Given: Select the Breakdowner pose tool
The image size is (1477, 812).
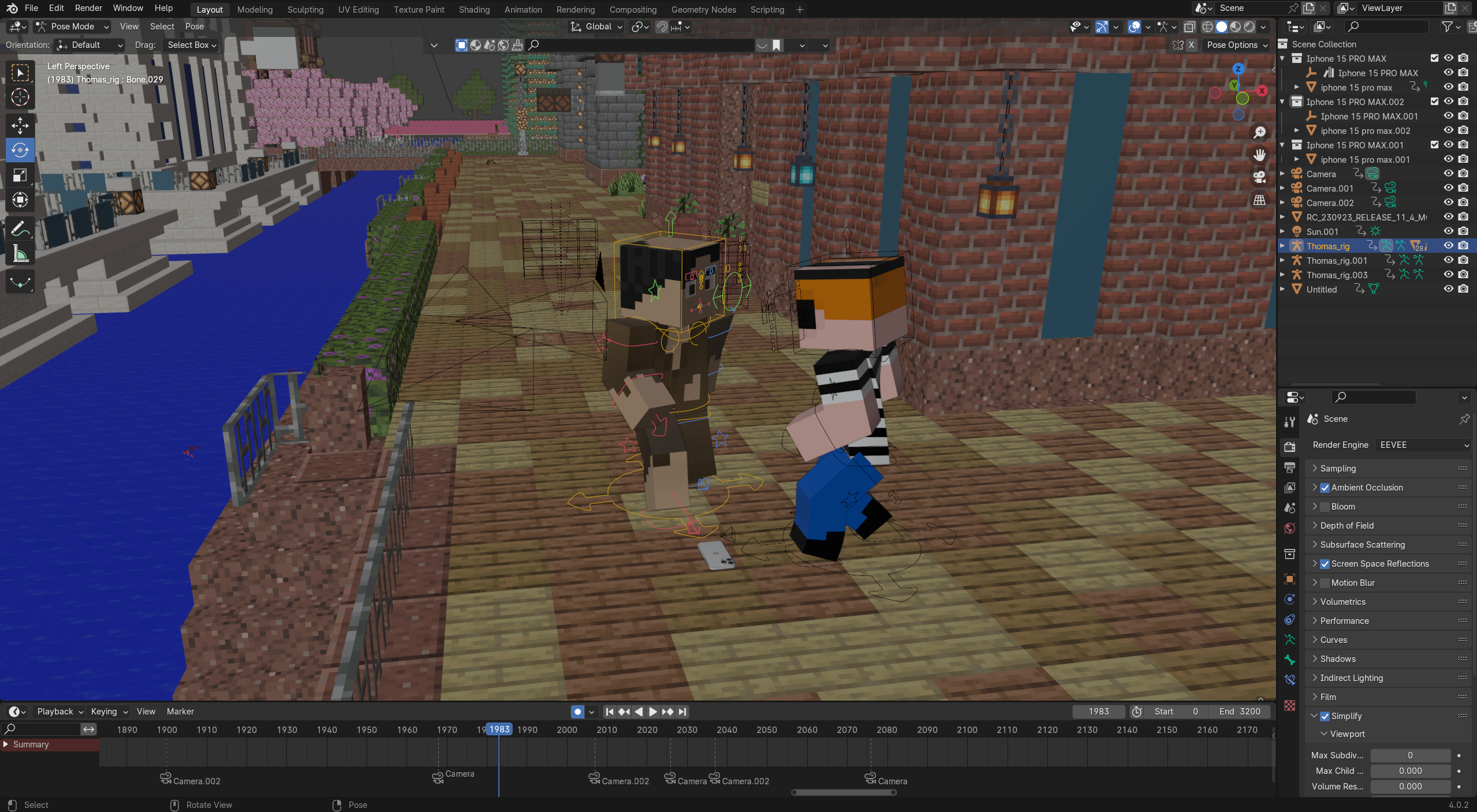Looking at the screenshot, I should (20, 282).
